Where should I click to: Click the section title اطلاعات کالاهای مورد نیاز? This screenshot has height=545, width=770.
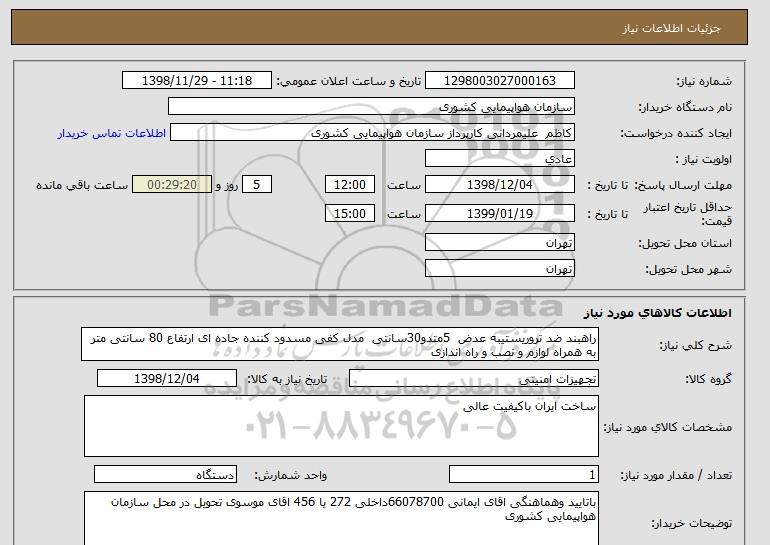click(x=658, y=313)
